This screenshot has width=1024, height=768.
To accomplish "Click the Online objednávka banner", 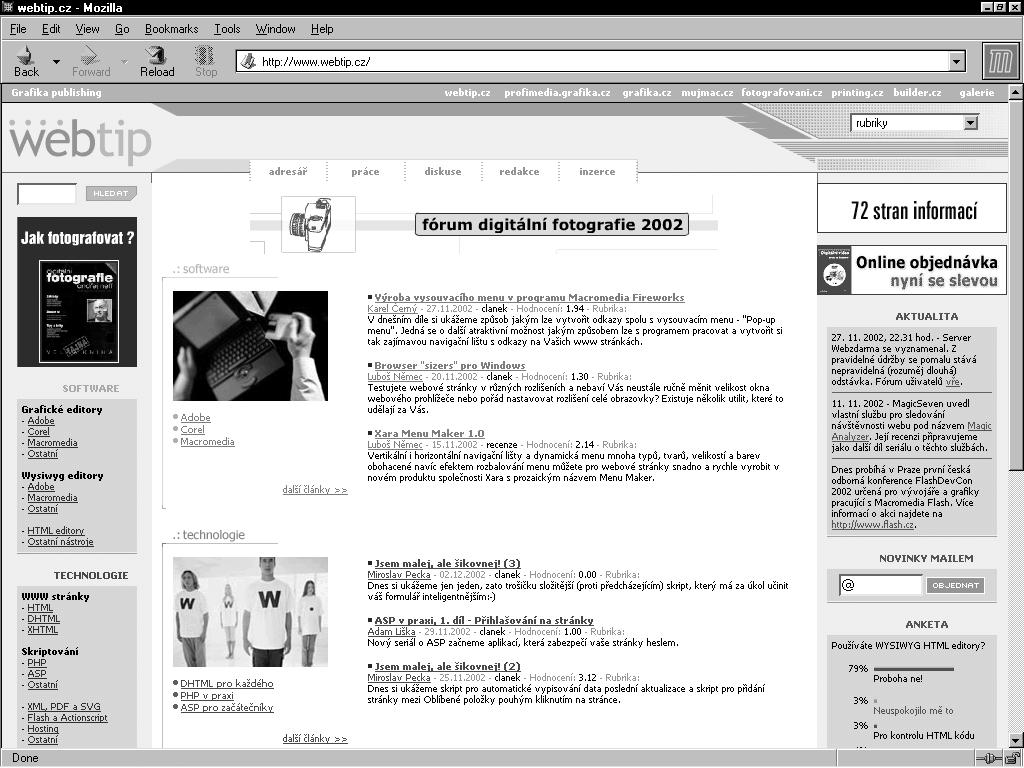I will pyautogui.click(x=912, y=270).
